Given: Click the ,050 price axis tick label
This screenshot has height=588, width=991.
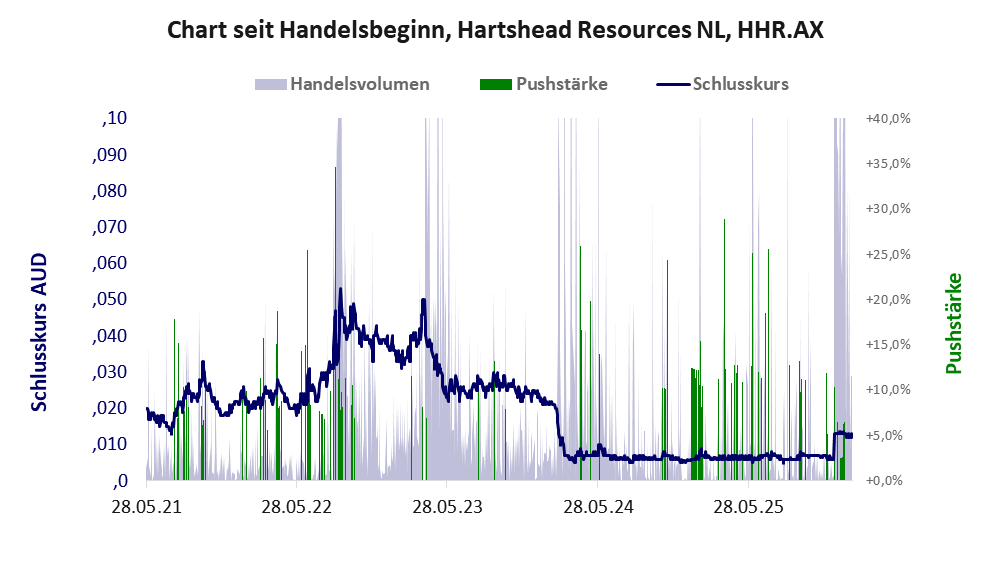Looking at the screenshot, I should pos(111,300).
